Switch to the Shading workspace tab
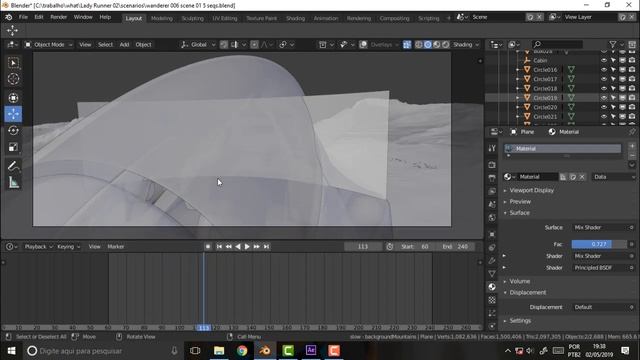 click(295, 18)
